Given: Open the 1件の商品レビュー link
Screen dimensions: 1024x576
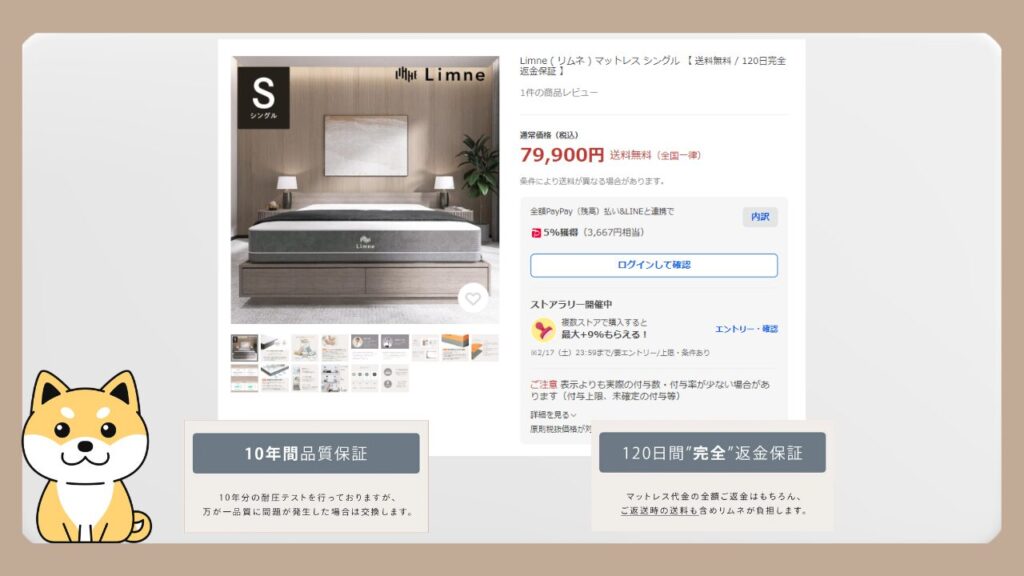Looking at the screenshot, I should tap(558, 93).
